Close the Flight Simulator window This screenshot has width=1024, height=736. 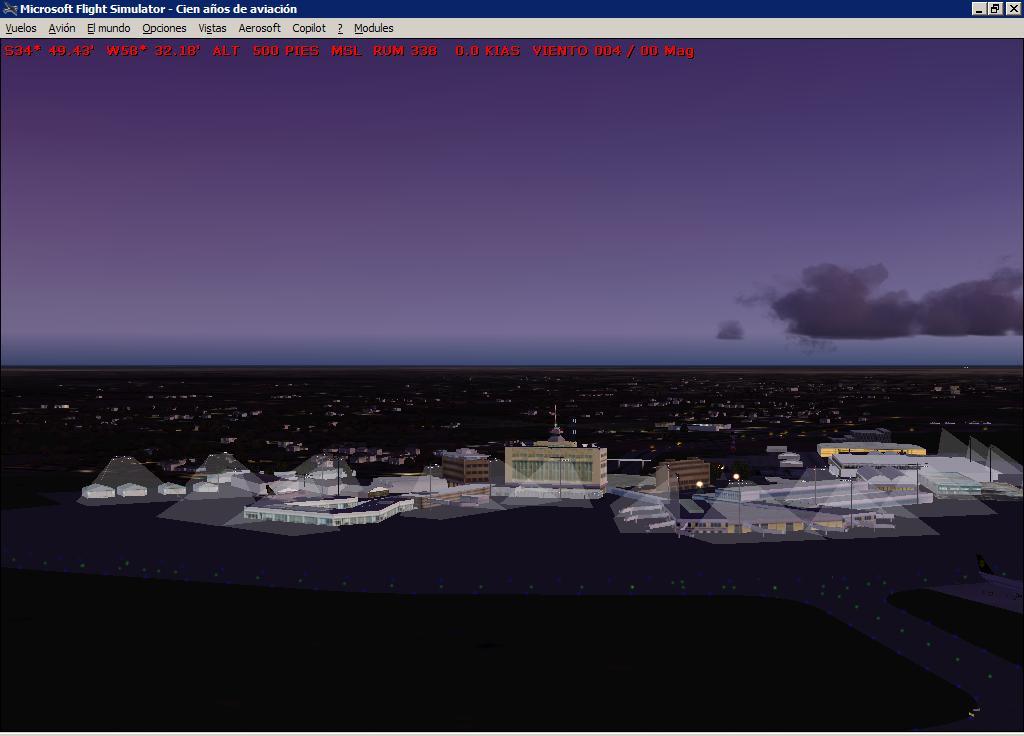pos(1013,8)
